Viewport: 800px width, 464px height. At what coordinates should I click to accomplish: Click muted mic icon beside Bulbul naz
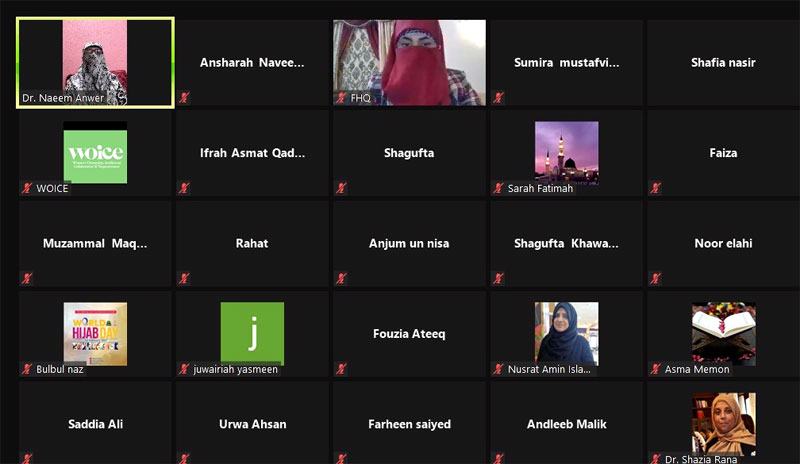tap(27, 369)
